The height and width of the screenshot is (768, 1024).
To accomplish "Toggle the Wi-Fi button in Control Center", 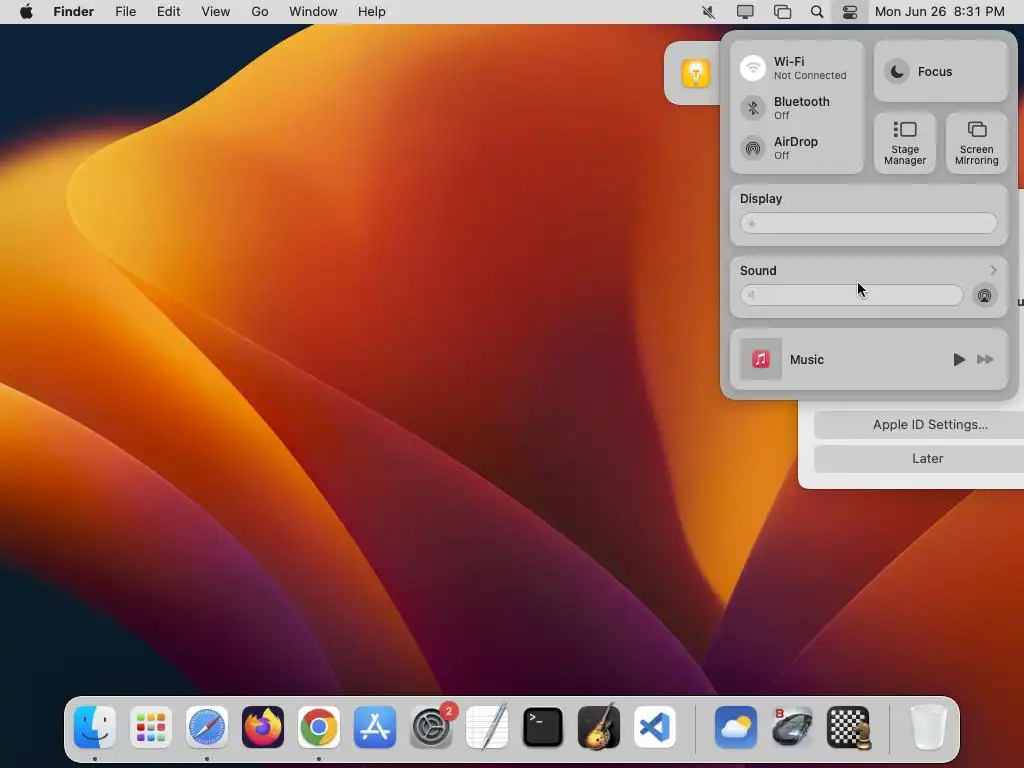I will click(753, 68).
